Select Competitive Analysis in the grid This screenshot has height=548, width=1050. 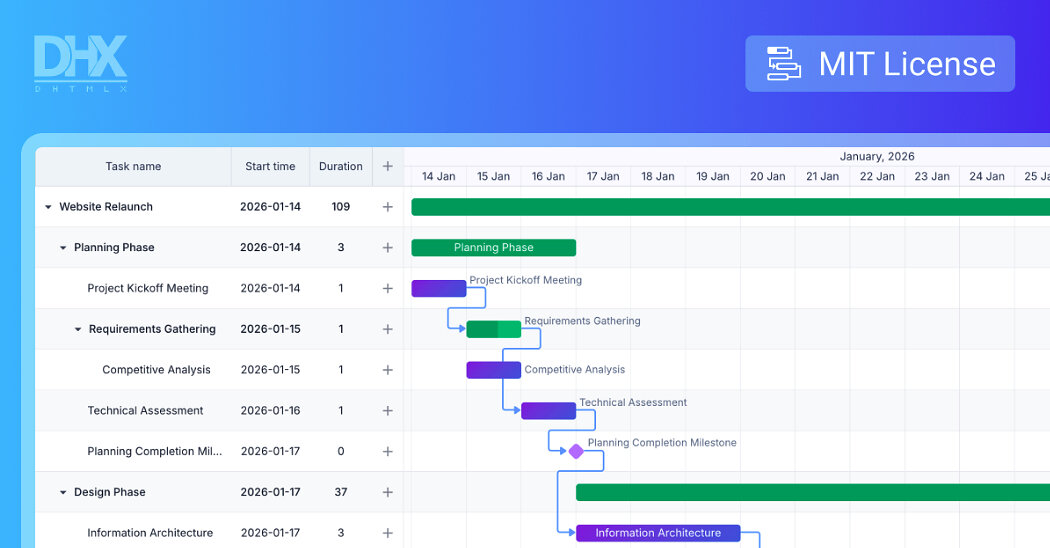[156, 370]
